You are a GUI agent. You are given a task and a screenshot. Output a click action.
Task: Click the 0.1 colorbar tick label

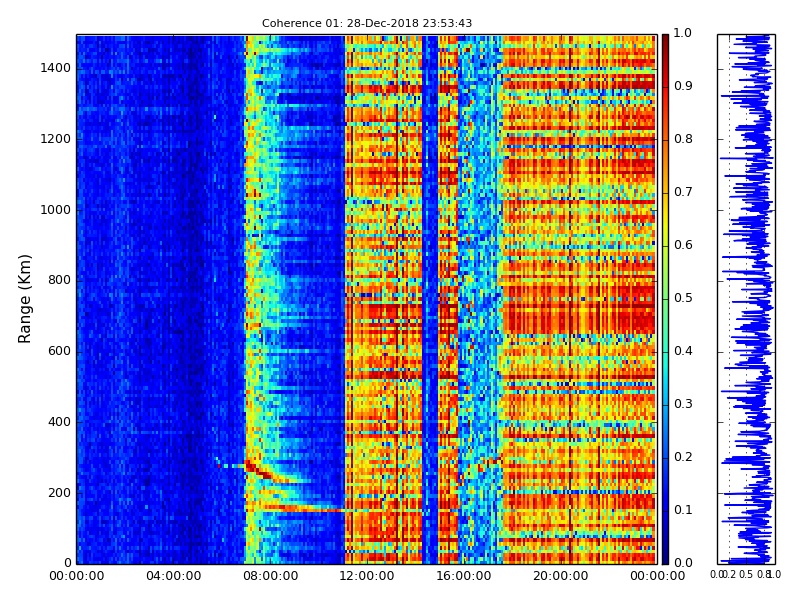[x=683, y=510]
